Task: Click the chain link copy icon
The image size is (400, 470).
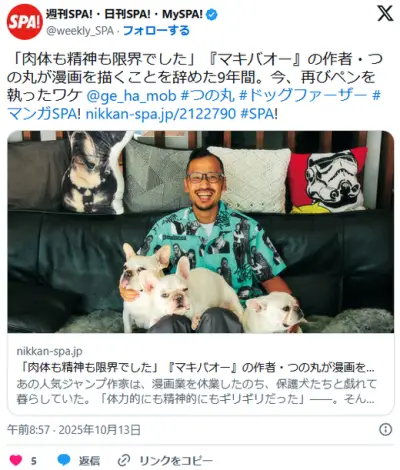Action: tap(124, 461)
